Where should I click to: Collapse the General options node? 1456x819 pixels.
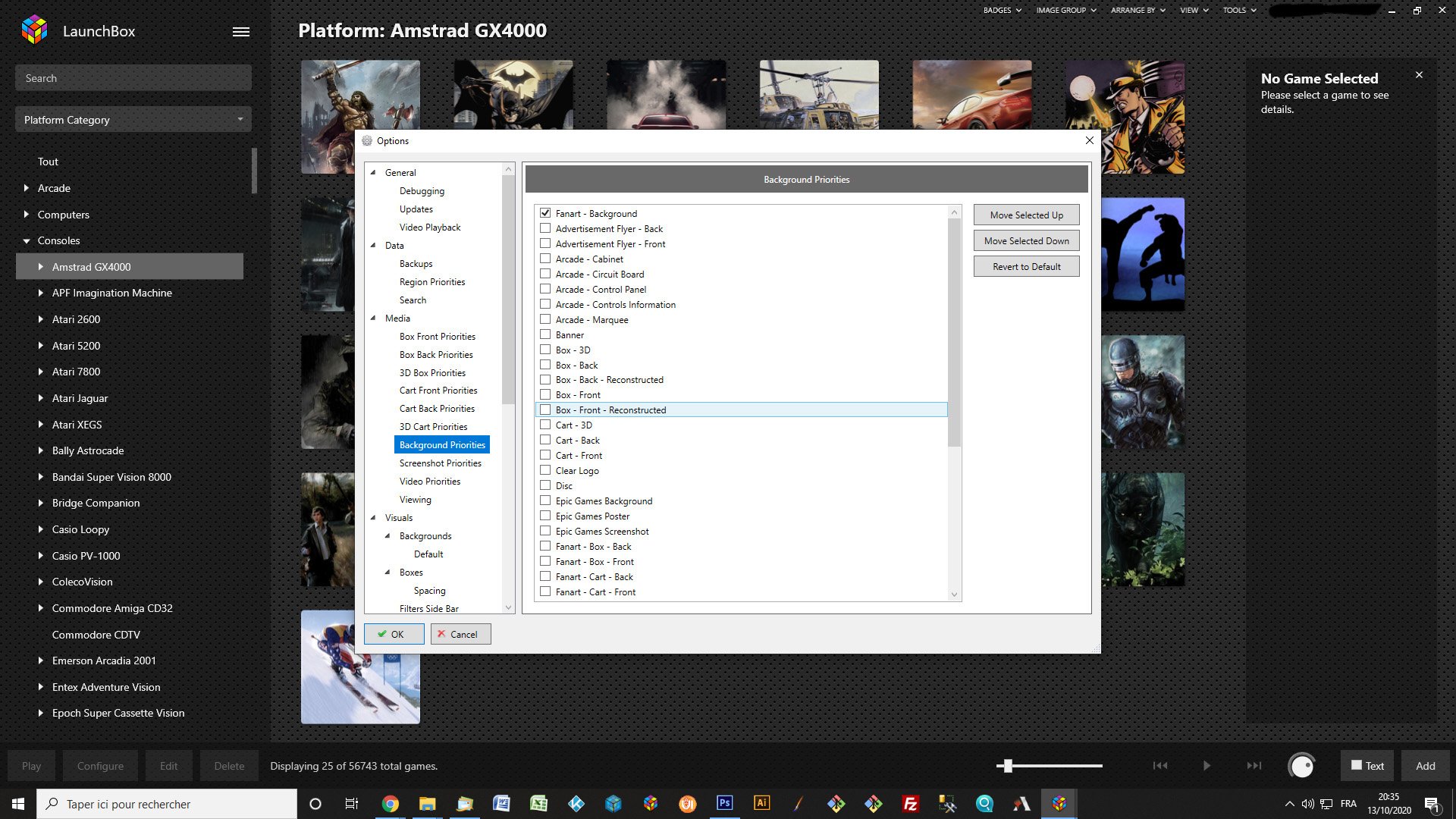point(373,172)
